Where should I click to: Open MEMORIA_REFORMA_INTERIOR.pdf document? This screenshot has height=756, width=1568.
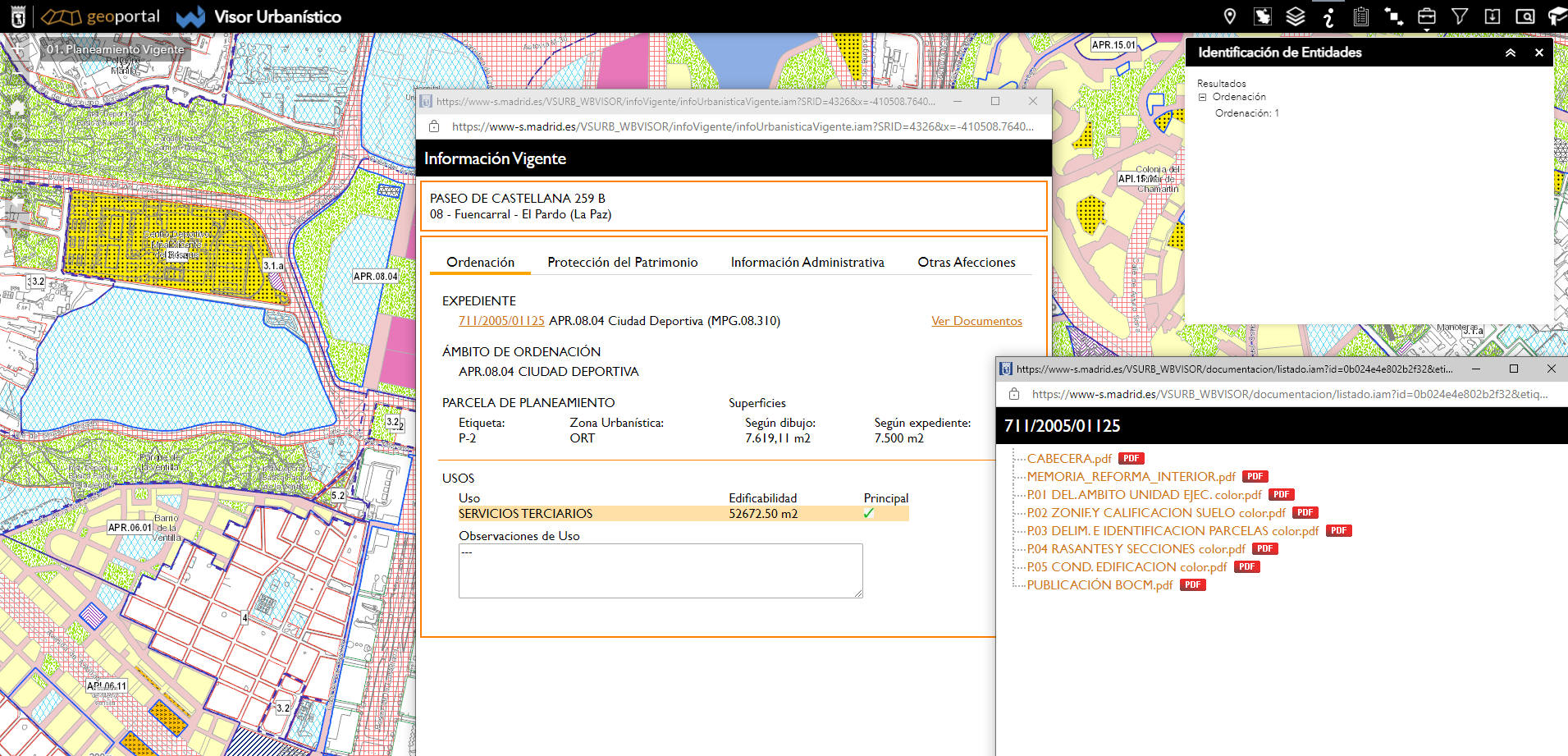coord(1131,477)
